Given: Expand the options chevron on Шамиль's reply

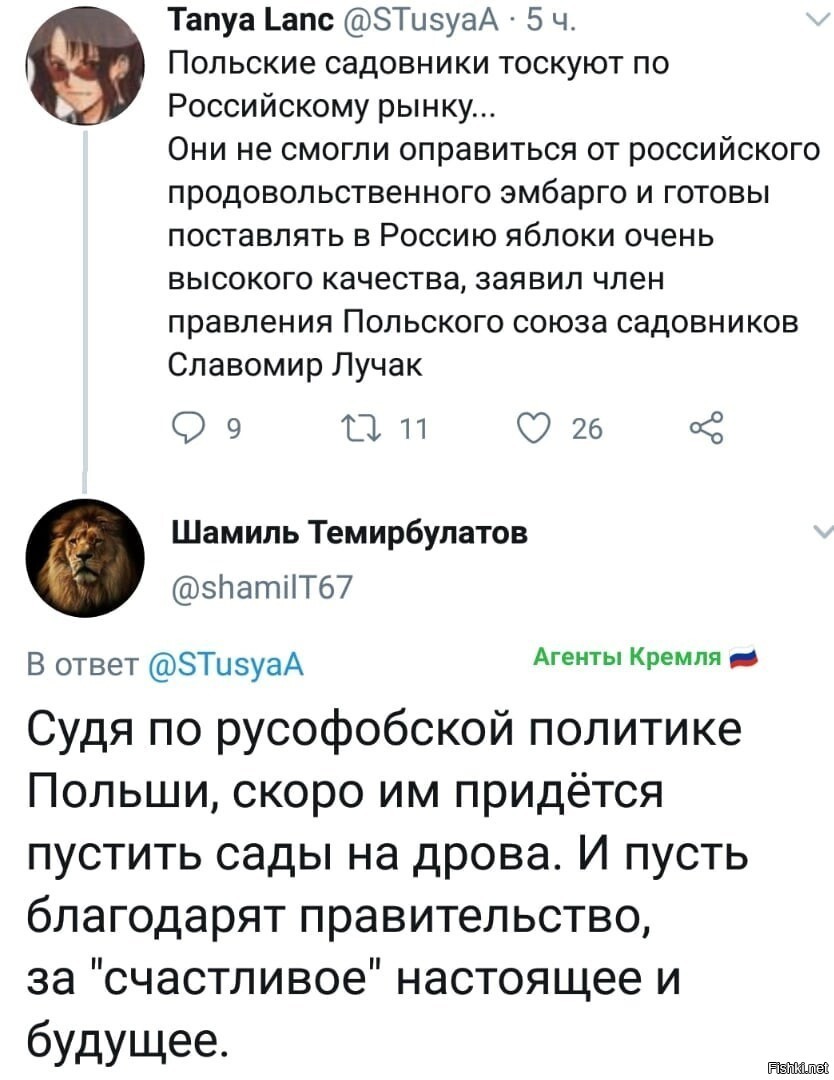Looking at the screenshot, I should point(822,531).
